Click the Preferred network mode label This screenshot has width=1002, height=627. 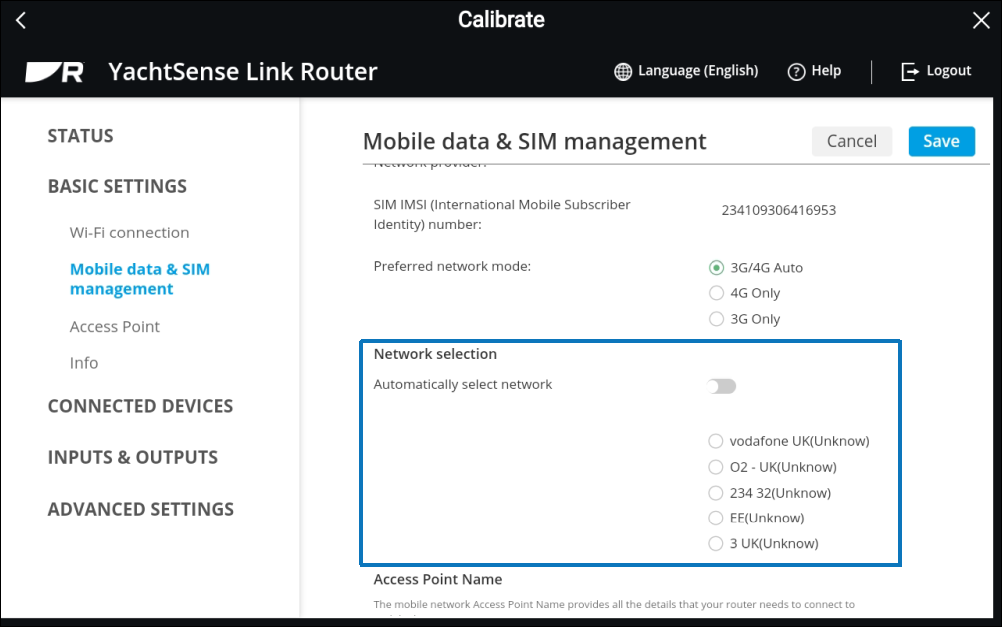tap(452, 266)
